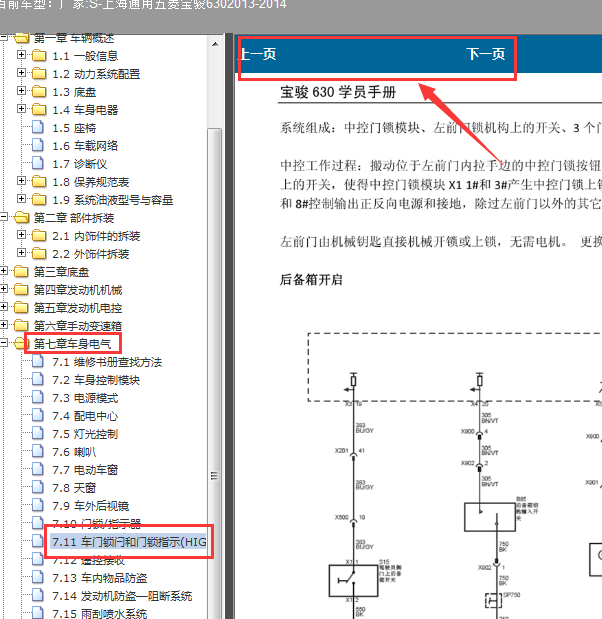Expand the 1.2 动力系统配置 folder

(x=22, y=73)
